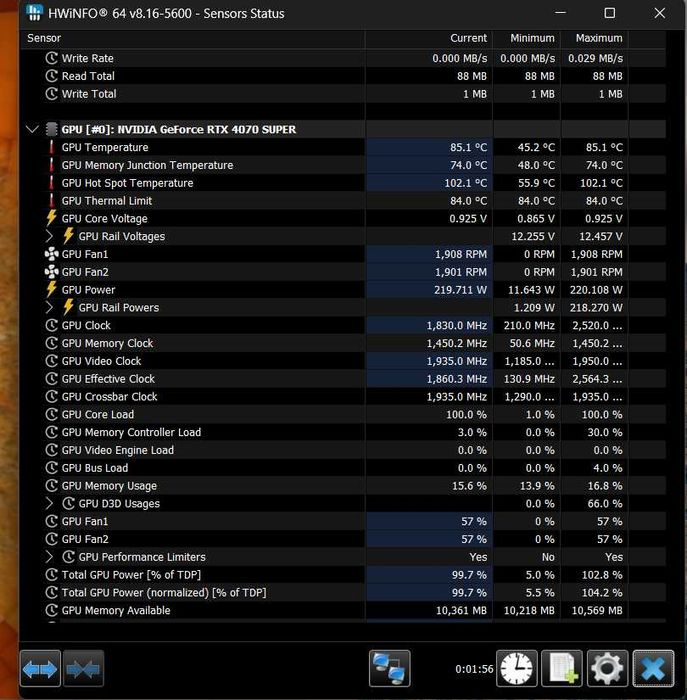Open sensor settings gear icon
This screenshot has height=700, width=687.
pos(608,669)
